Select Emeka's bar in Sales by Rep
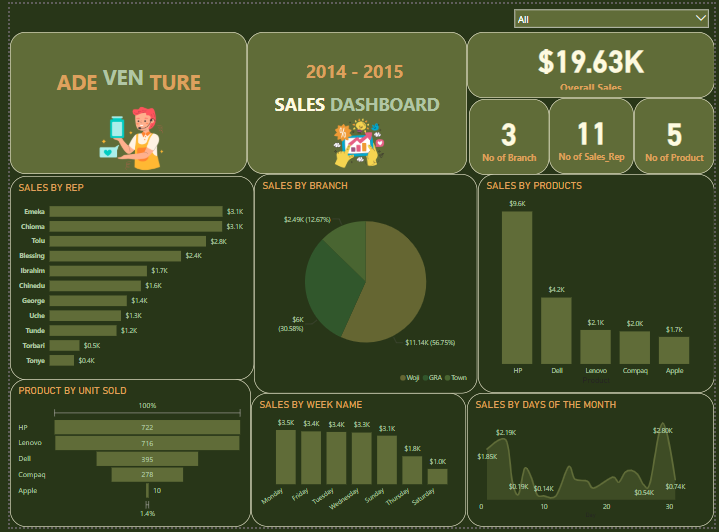Image resolution: width=719 pixels, height=532 pixels. [x=135, y=212]
